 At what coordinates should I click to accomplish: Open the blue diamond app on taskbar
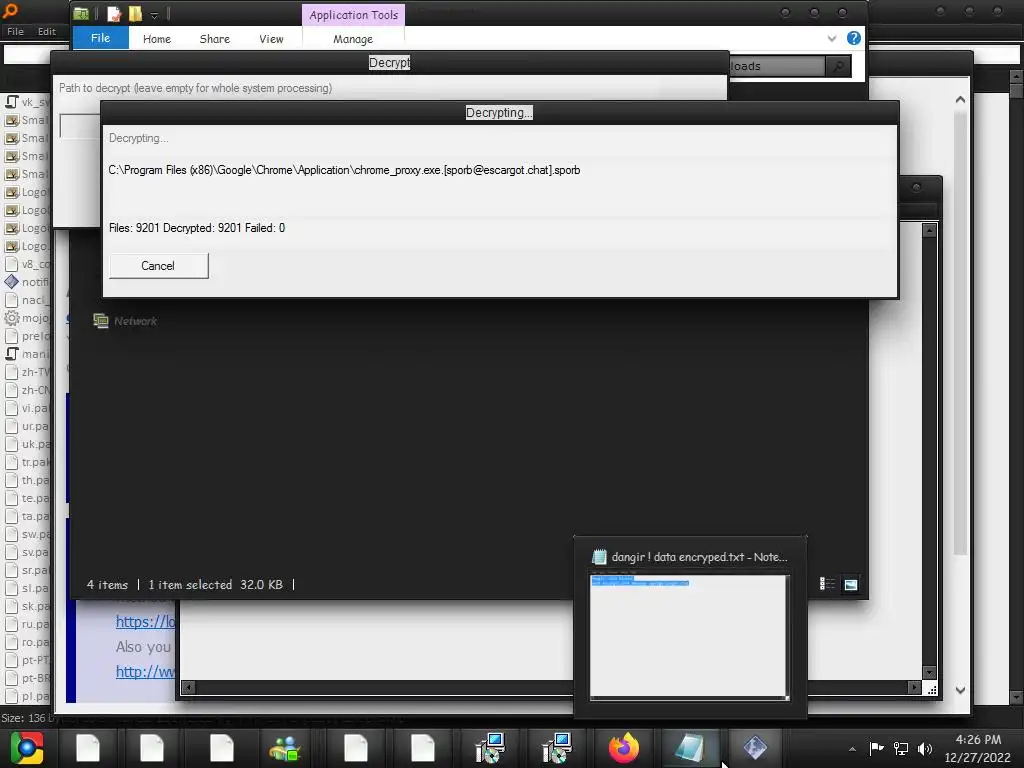click(754, 748)
